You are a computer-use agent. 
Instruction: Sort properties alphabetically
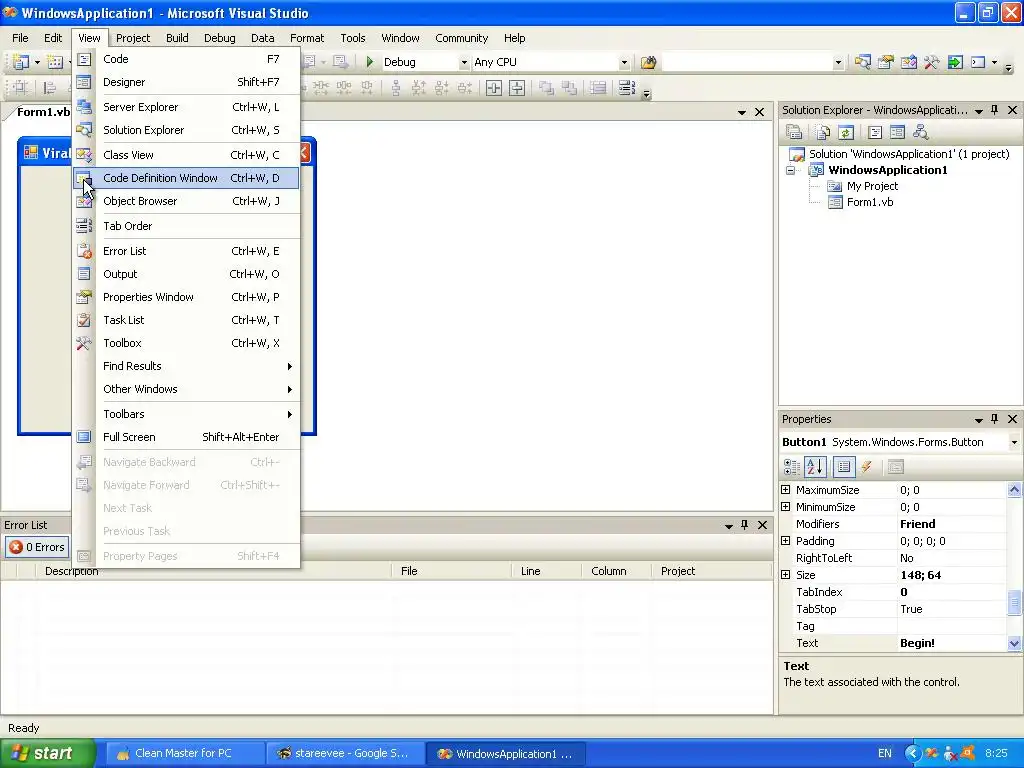(x=815, y=467)
